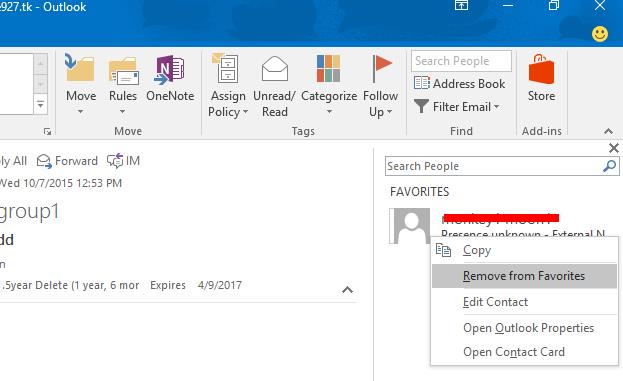Expand the Categorize dropdown arrow
Viewport: 623px width, 381px height.
coord(329,112)
